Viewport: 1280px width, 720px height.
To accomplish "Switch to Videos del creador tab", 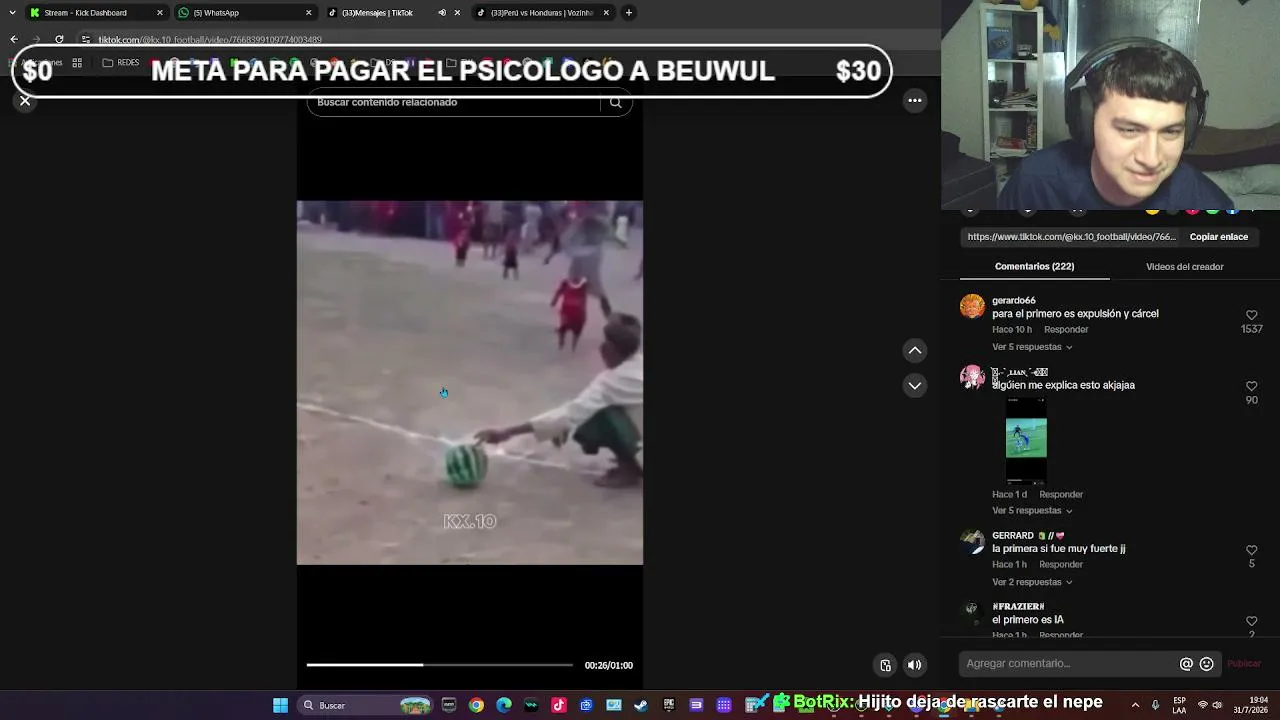I will pyautogui.click(x=1184, y=267).
